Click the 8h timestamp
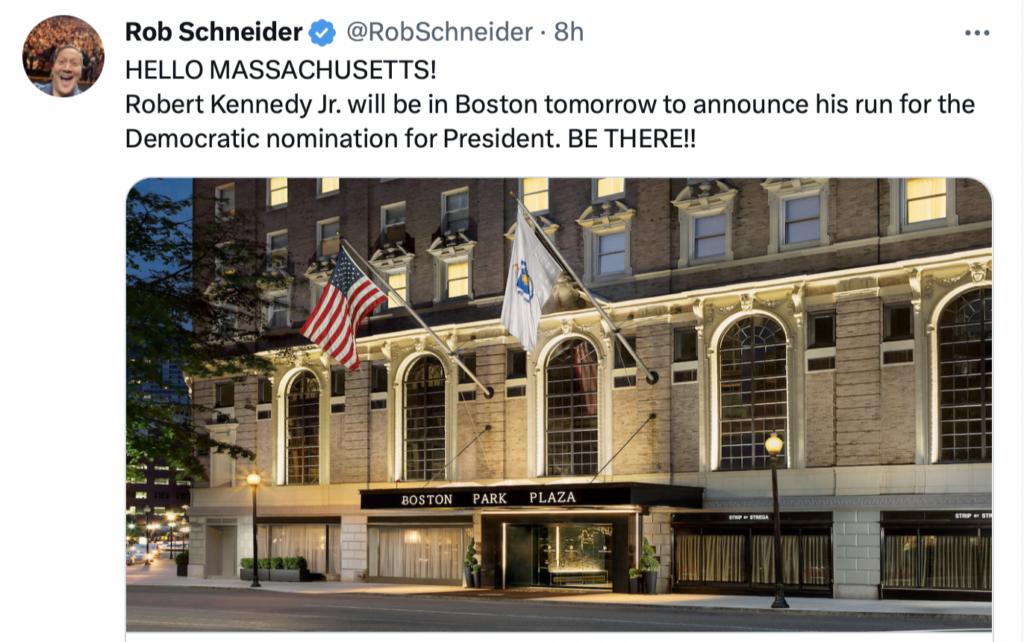 tap(568, 32)
